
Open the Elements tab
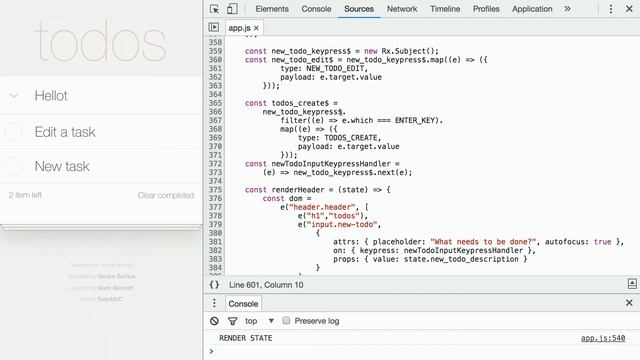pyautogui.click(x=272, y=9)
